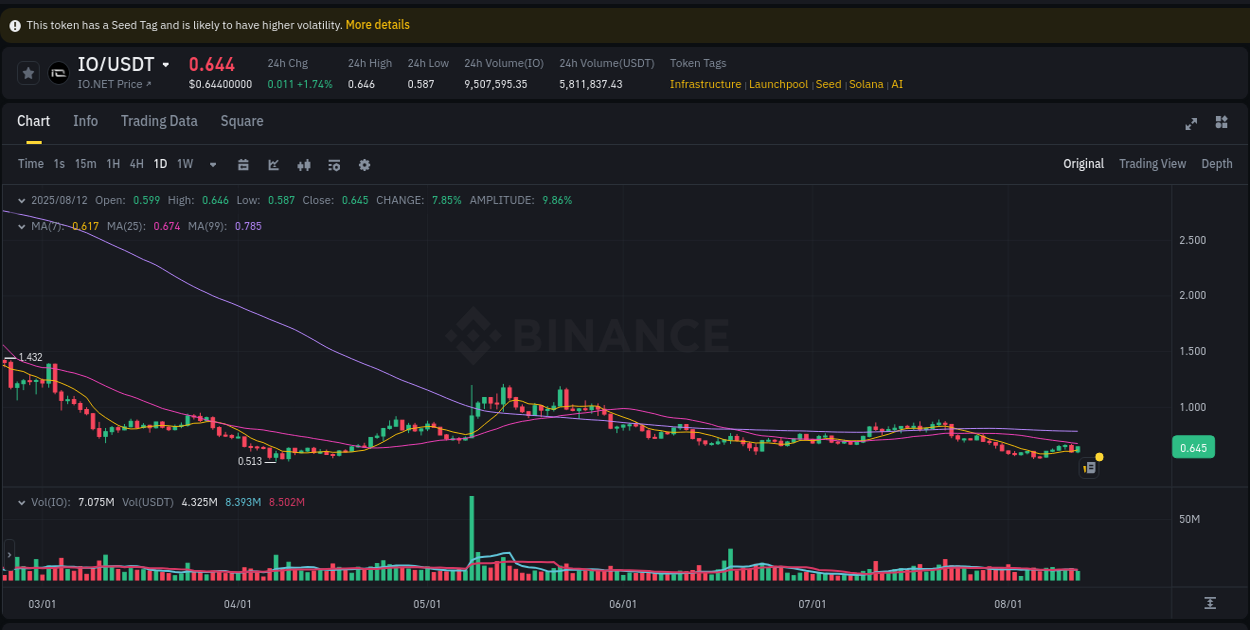Image resolution: width=1250 pixels, height=630 pixels.
Task: Switch to the Trading Data tab
Action: tap(159, 121)
